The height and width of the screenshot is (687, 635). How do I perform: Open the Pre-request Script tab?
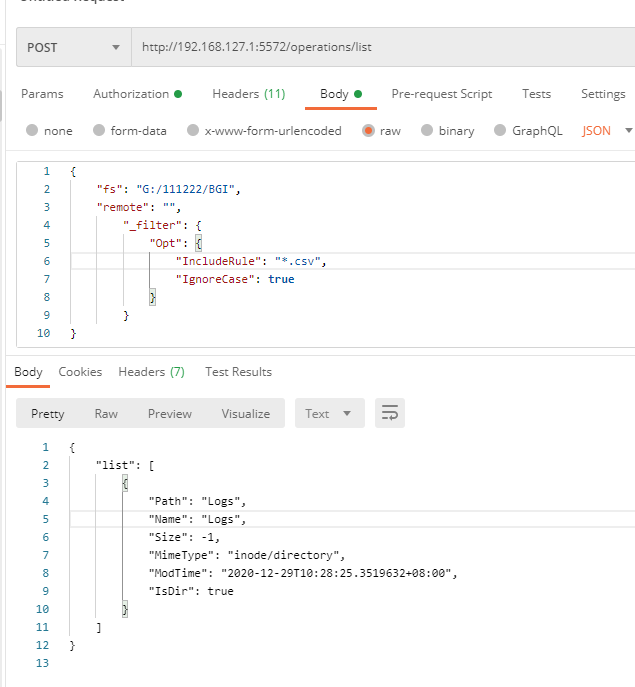click(x=442, y=94)
